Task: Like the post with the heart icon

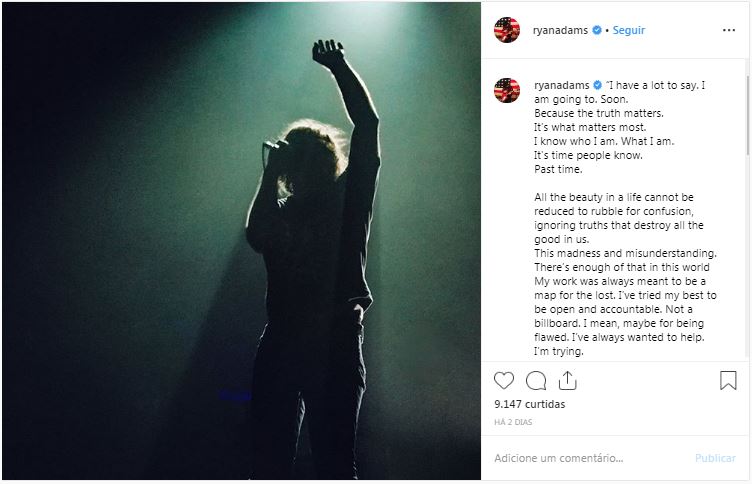Action: click(504, 381)
